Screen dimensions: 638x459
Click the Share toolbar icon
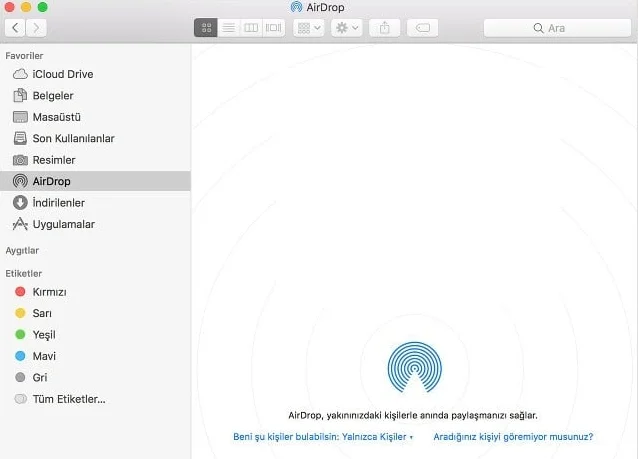(x=385, y=28)
